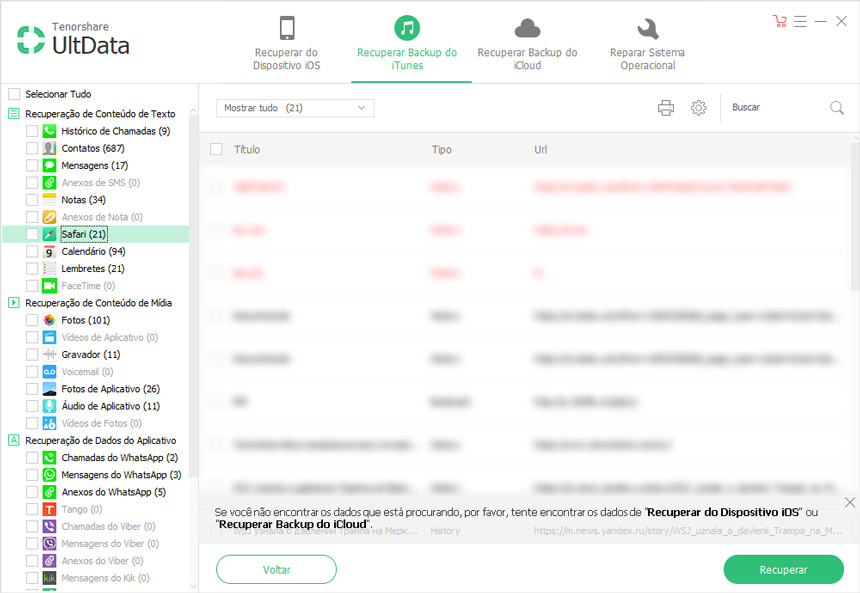Click the Tenorshare UltData logo
The image size is (860, 593).
tap(73, 39)
